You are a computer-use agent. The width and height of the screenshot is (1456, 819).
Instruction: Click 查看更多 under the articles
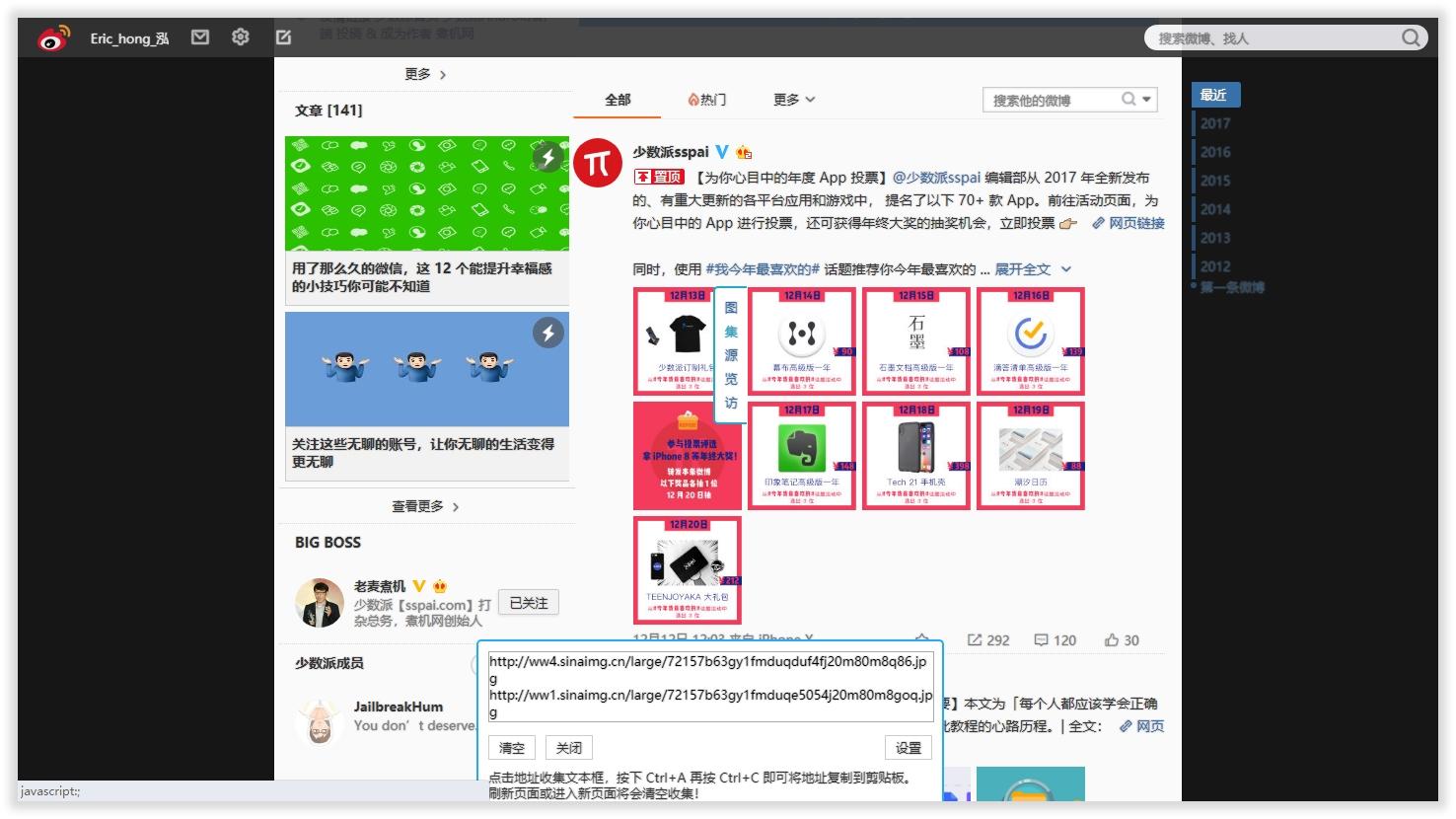pos(425,506)
